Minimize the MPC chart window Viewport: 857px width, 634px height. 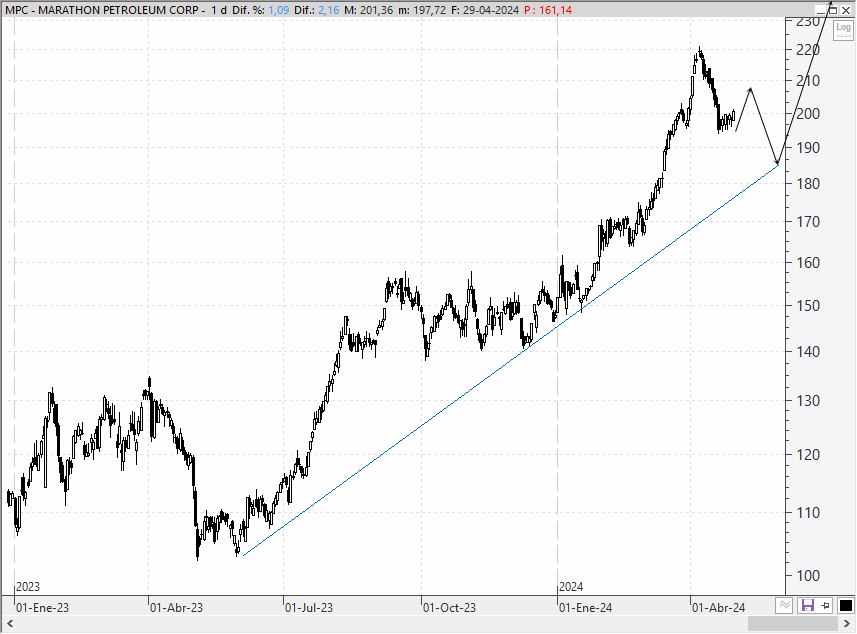click(820, 10)
